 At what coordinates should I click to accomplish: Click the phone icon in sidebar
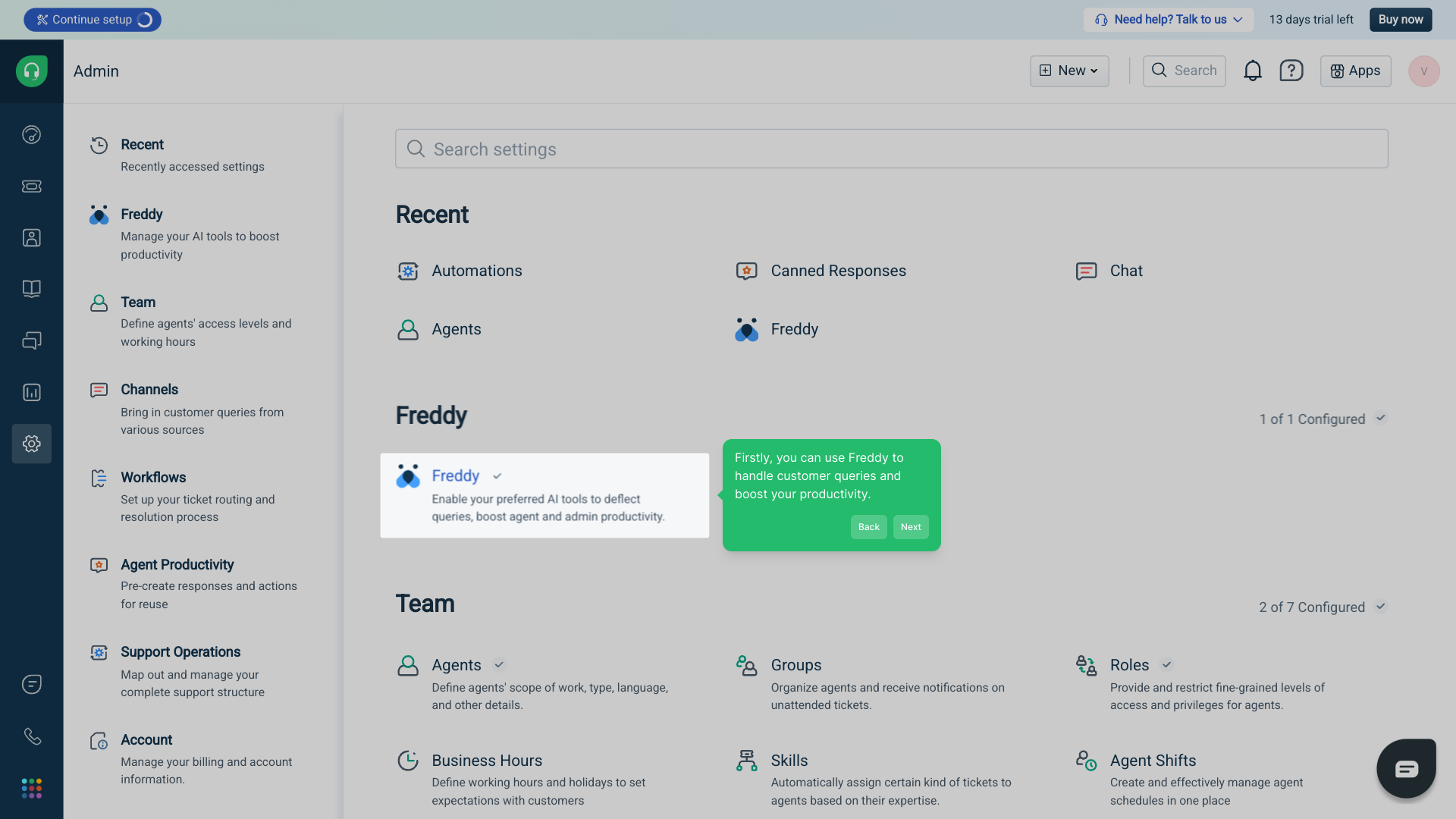31,736
